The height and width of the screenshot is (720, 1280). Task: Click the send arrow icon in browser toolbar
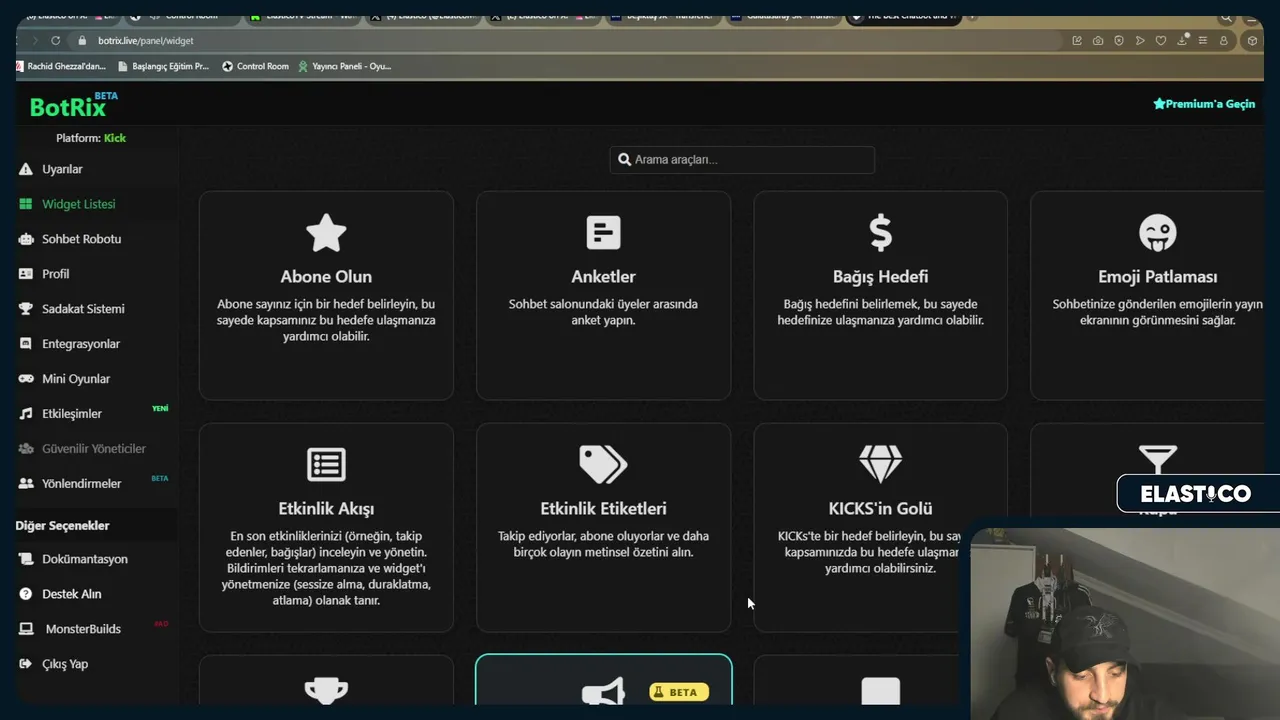1140,41
